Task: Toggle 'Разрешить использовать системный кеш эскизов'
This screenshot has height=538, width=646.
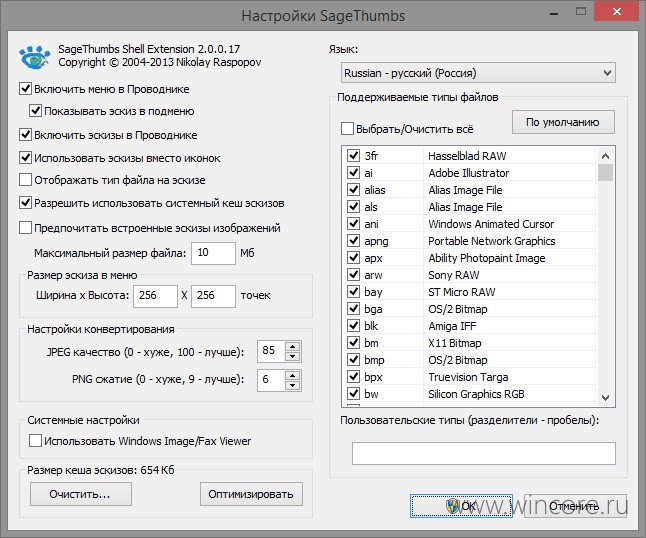Action: coord(26,203)
